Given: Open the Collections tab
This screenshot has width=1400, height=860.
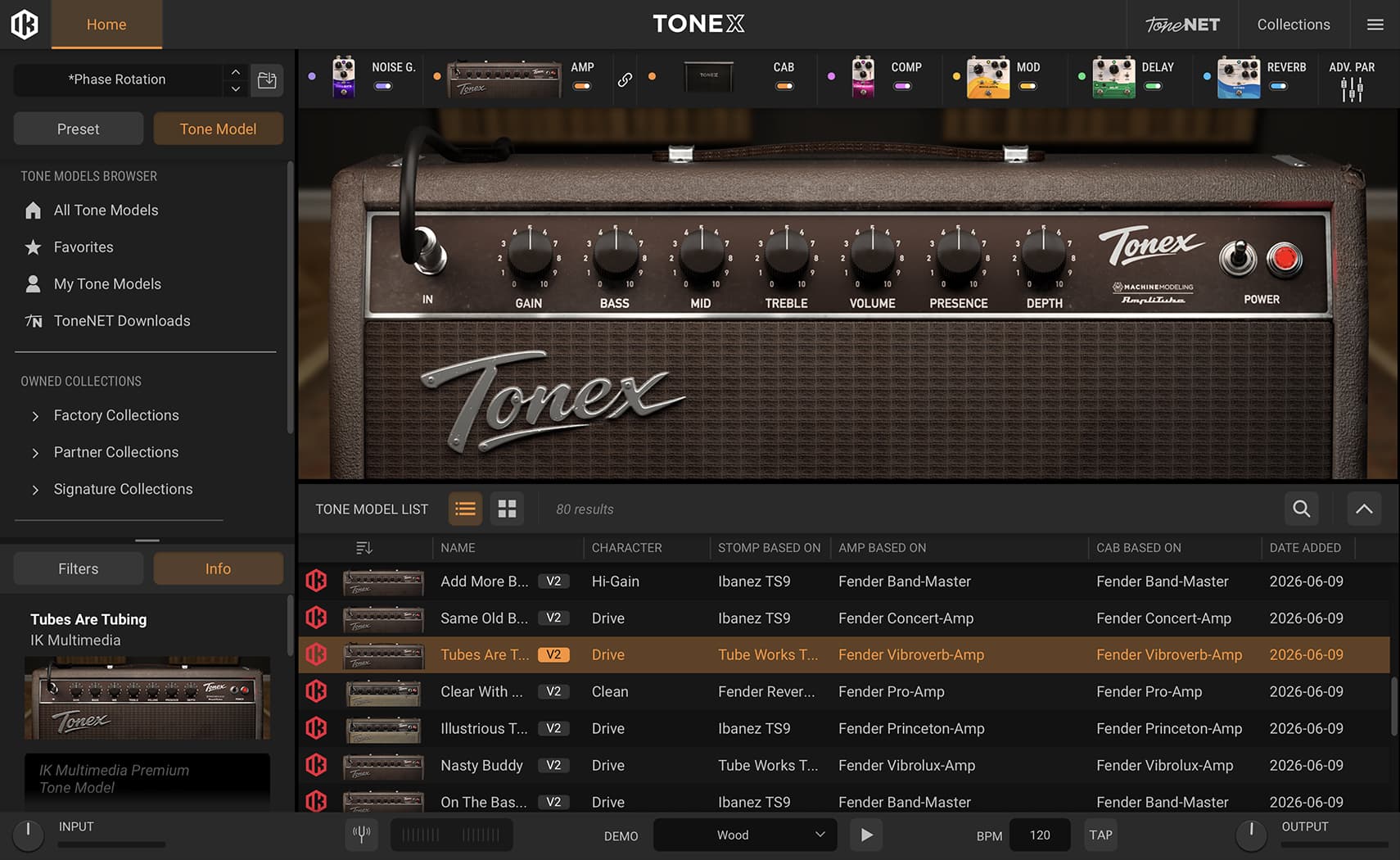Looking at the screenshot, I should point(1294,25).
